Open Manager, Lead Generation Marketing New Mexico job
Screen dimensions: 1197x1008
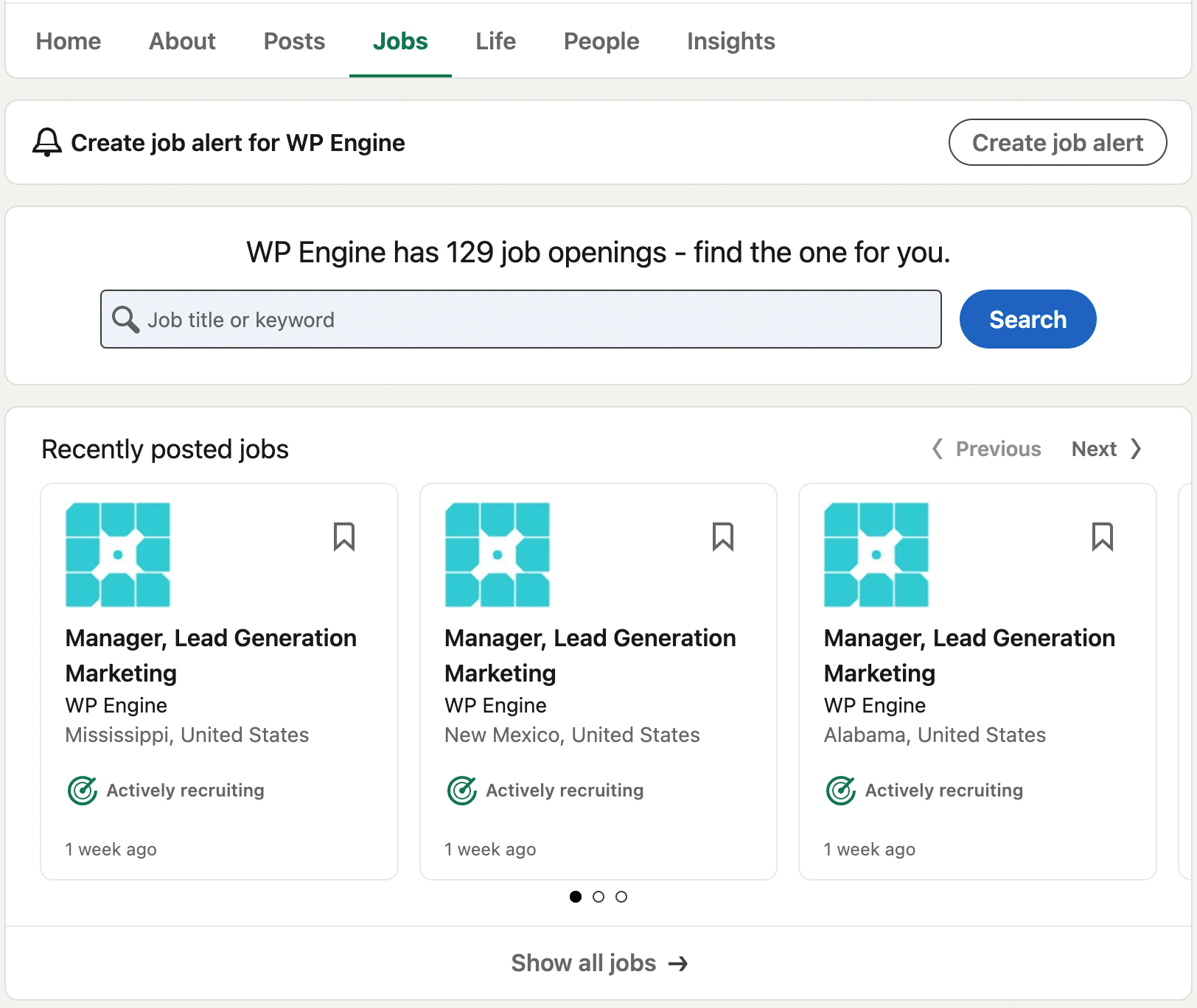(x=590, y=656)
